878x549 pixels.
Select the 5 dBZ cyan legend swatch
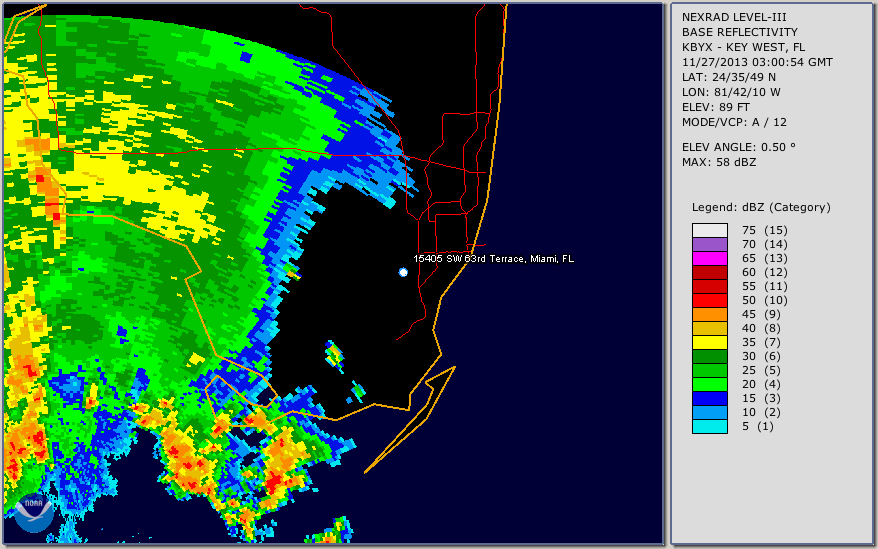tap(709, 426)
